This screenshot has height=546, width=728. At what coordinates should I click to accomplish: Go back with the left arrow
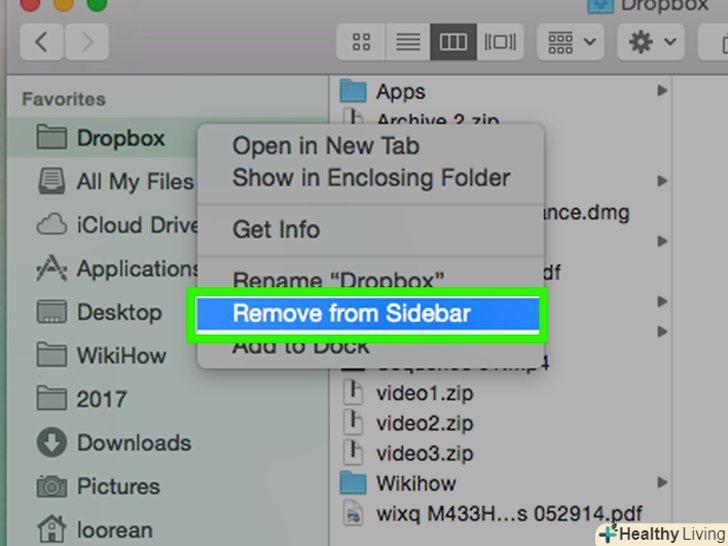click(42, 42)
